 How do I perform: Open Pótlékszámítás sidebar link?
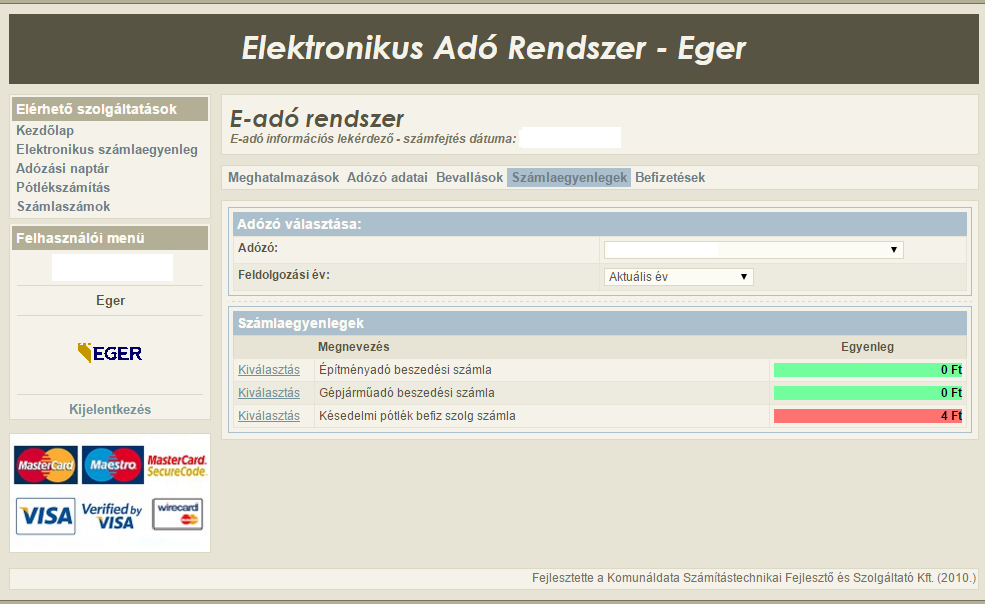[63, 187]
